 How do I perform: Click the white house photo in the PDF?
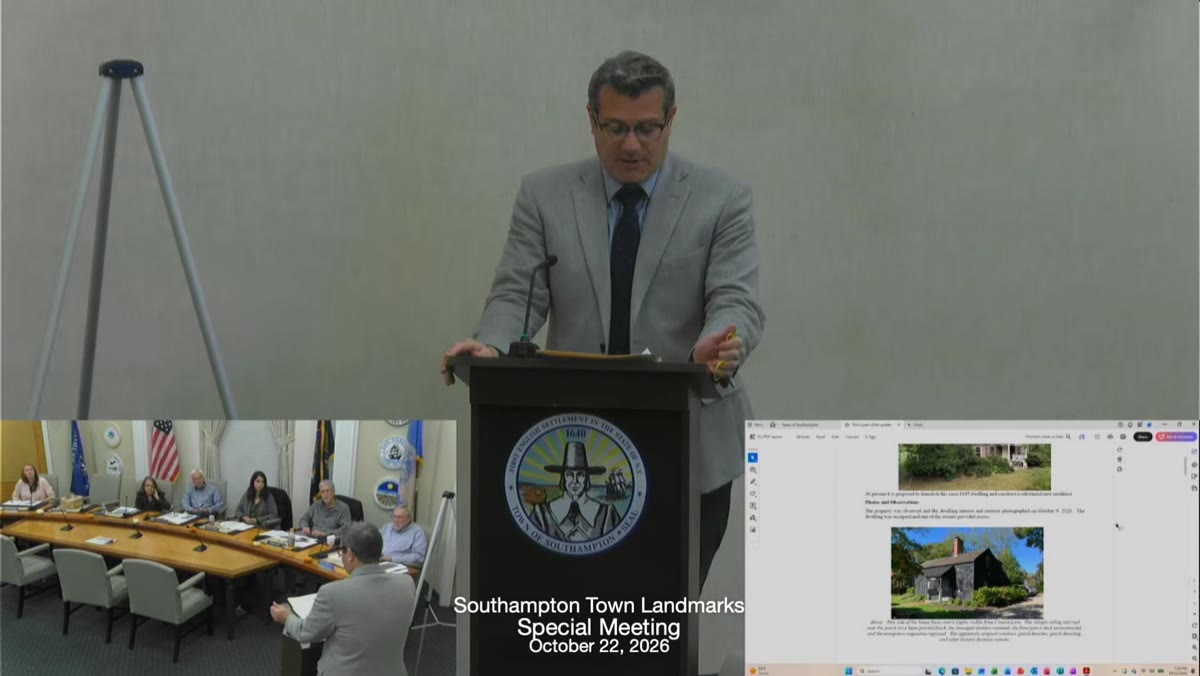975,466
